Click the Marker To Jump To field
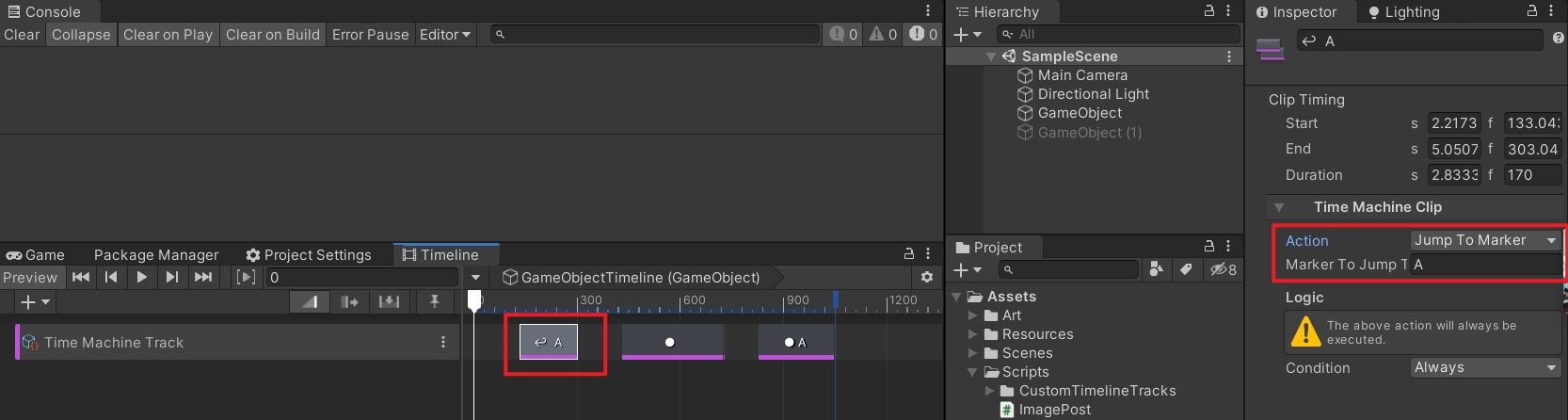This screenshot has width=1568, height=420. click(x=1486, y=265)
